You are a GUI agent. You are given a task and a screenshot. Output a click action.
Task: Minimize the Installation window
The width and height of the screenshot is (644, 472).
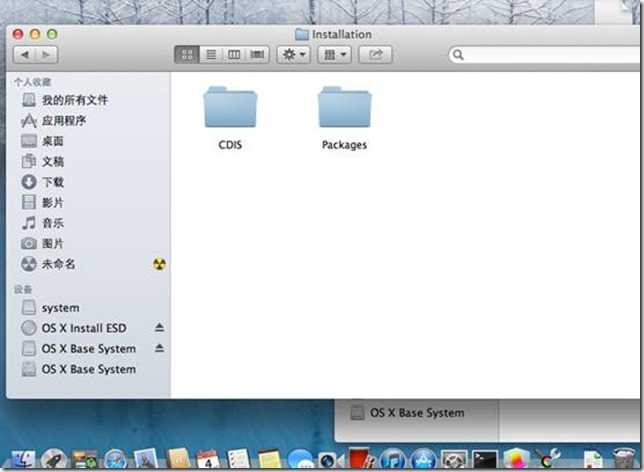35,34
